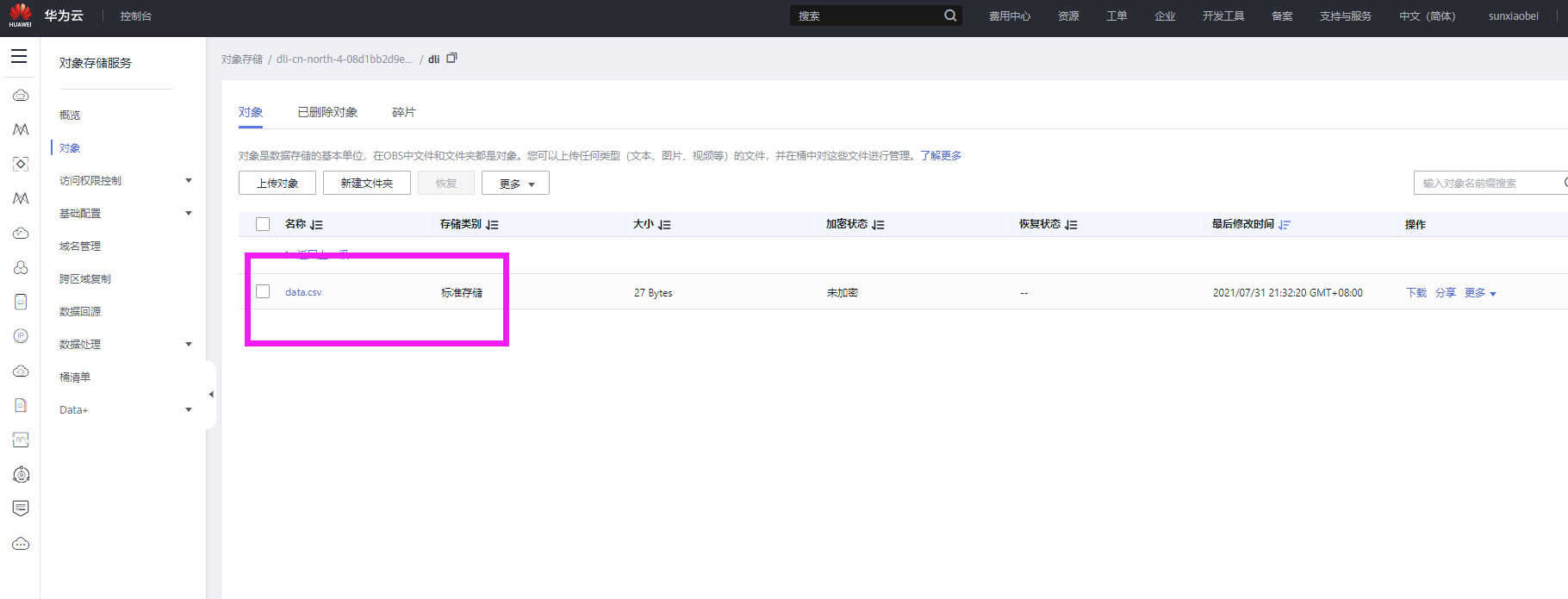Copy the bucket path icon beside dli

click(451, 58)
